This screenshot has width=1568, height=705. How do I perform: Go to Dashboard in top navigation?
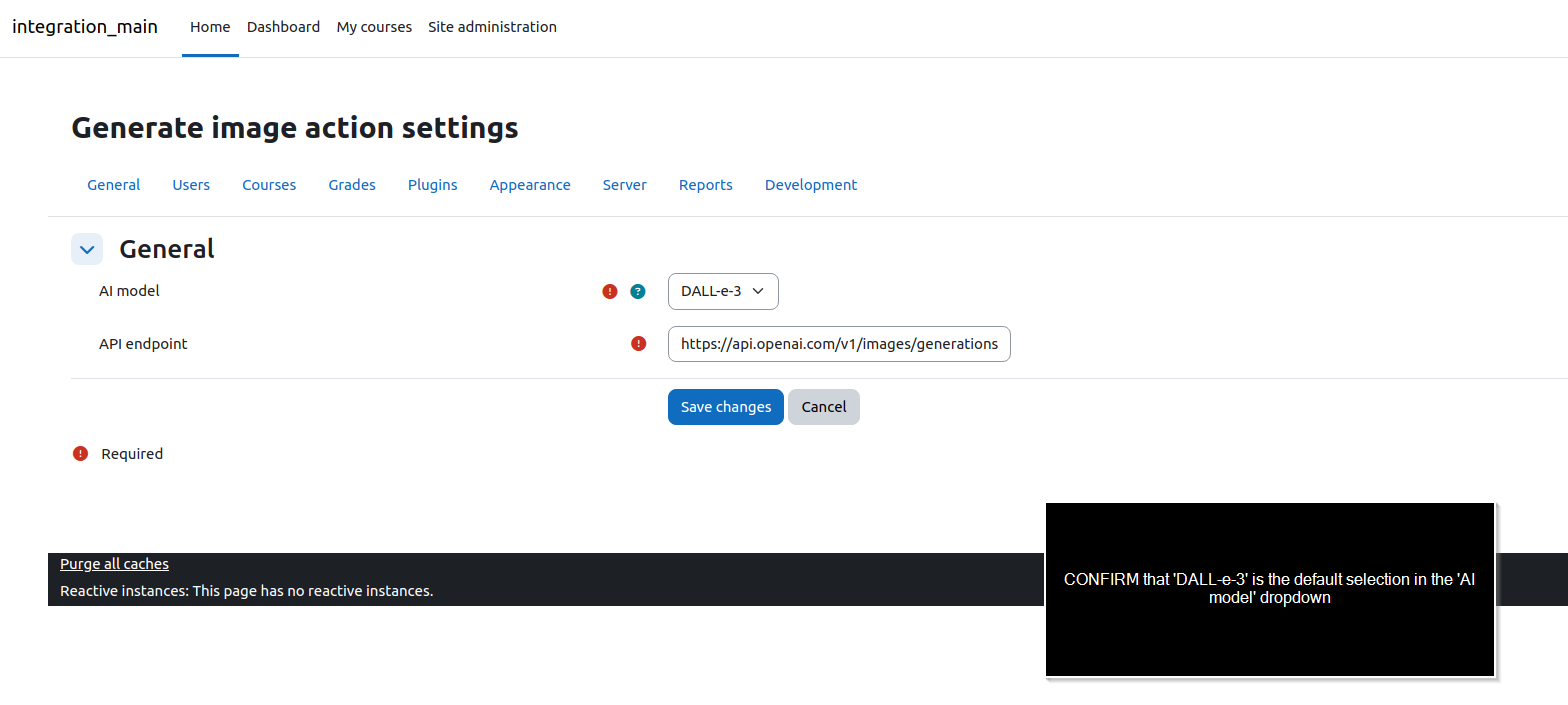[x=283, y=27]
